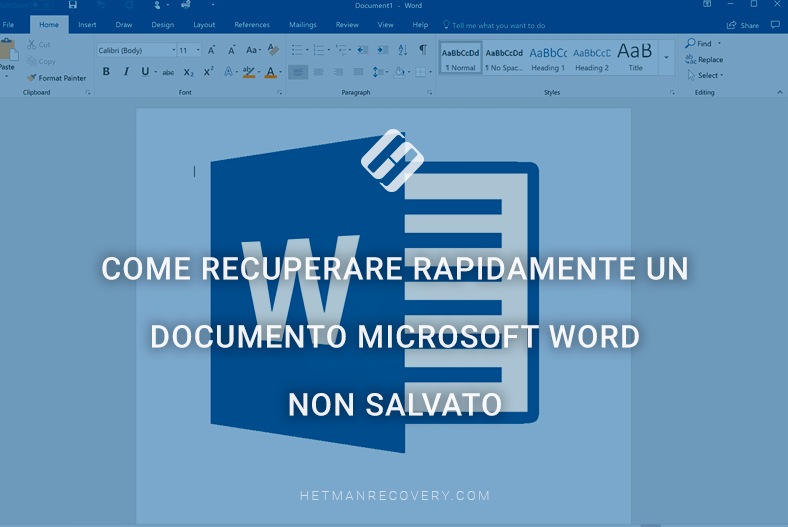The height and width of the screenshot is (527, 788).
Task: Select Center alignment icon
Action: (x=318, y=72)
